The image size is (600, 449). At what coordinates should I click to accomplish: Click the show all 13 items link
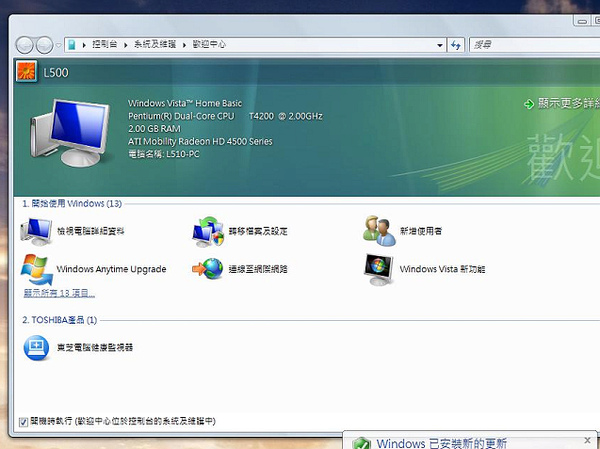59,294
